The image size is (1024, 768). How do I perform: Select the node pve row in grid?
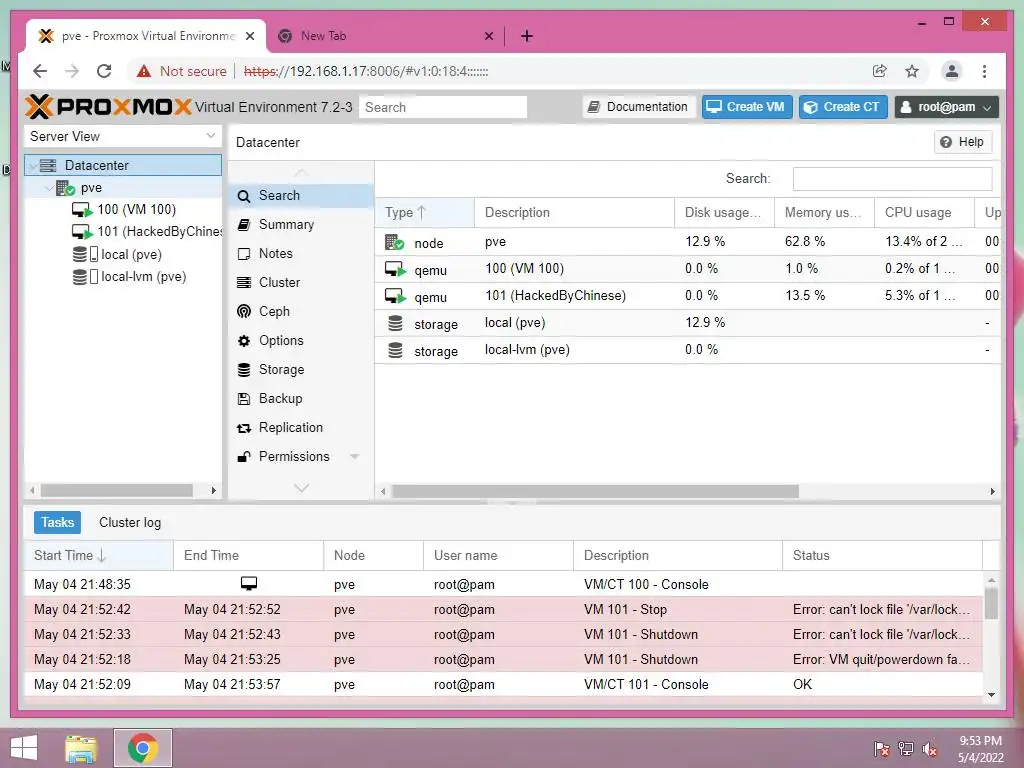(687, 242)
